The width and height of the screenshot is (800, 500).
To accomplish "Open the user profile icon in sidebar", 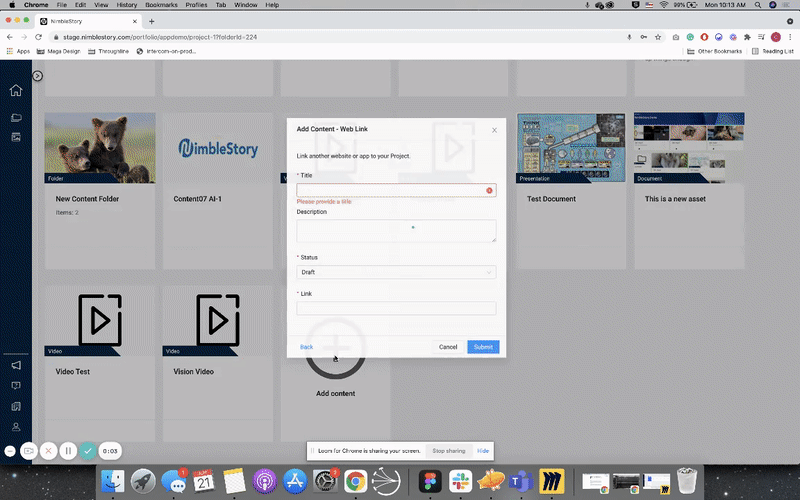I will tap(16, 427).
